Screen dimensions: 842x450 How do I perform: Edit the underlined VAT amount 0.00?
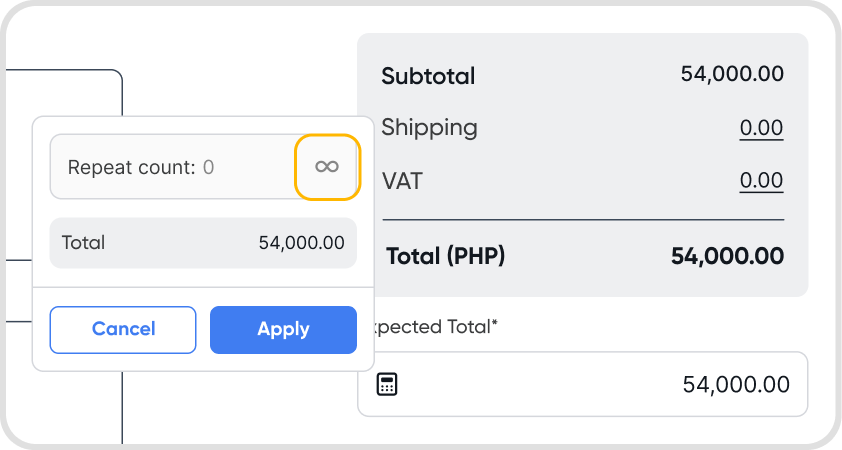[761, 181]
